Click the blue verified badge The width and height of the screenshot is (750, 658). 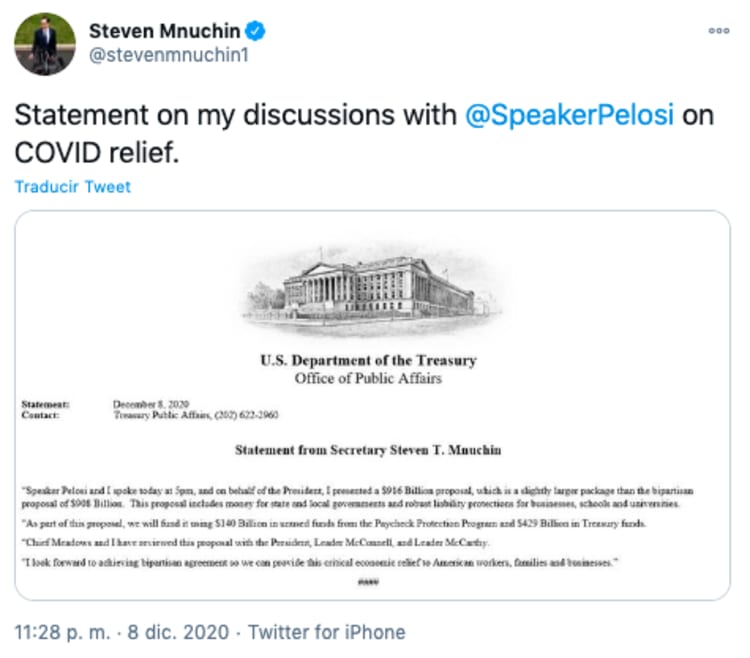(x=258, y=31)
